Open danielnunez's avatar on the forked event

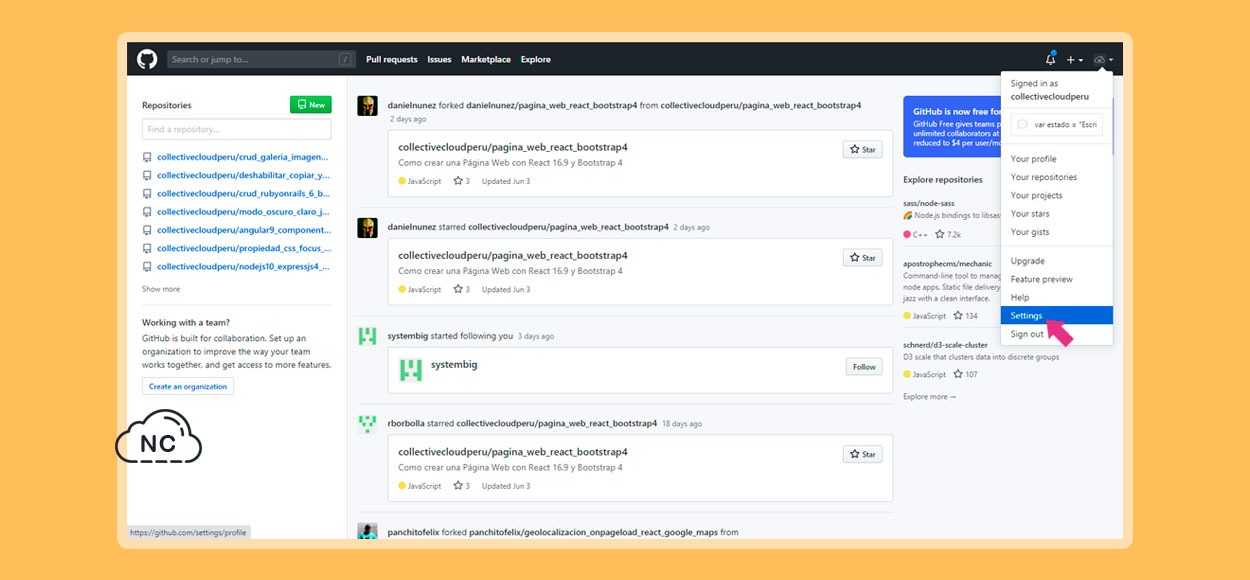click(x=368, y=106)
